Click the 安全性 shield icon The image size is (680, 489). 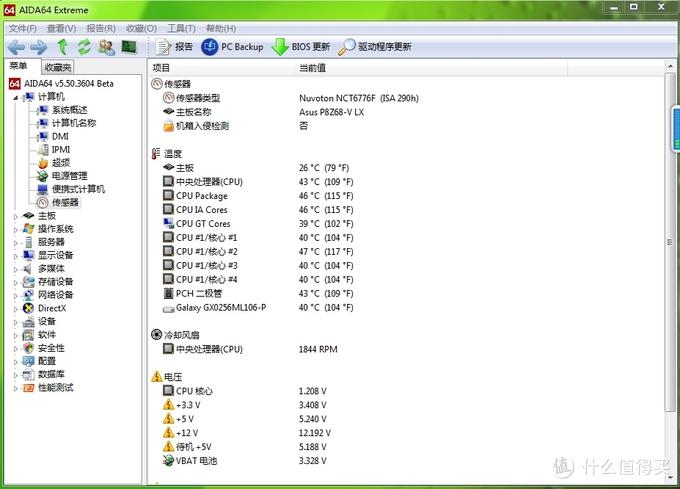point(28,348)
